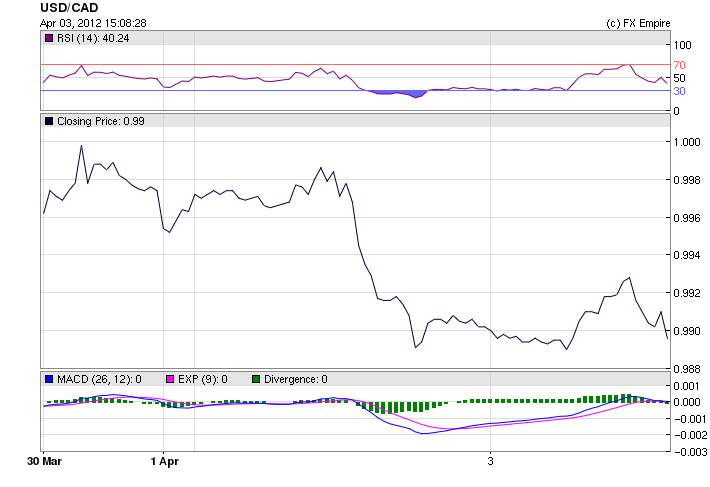Click the 0.992 price axis label
This screenshot has height=487, width=710.
tap(687, 293)
